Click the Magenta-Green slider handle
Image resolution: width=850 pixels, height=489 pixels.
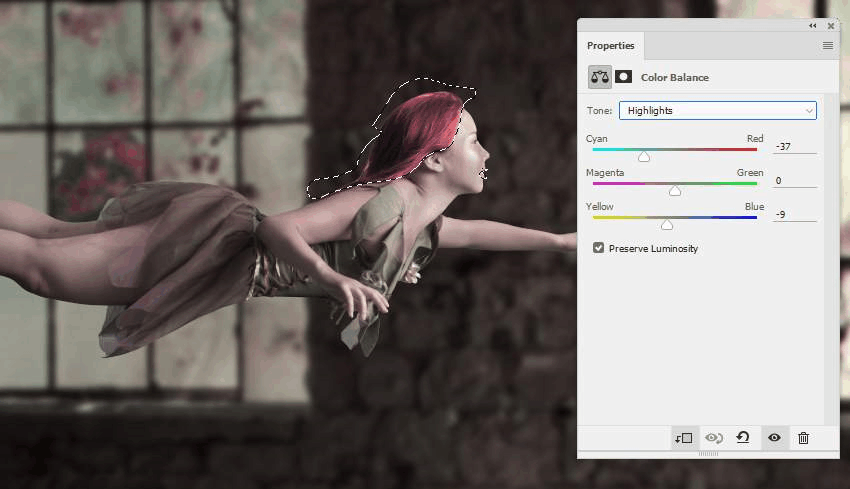point(675,191)
